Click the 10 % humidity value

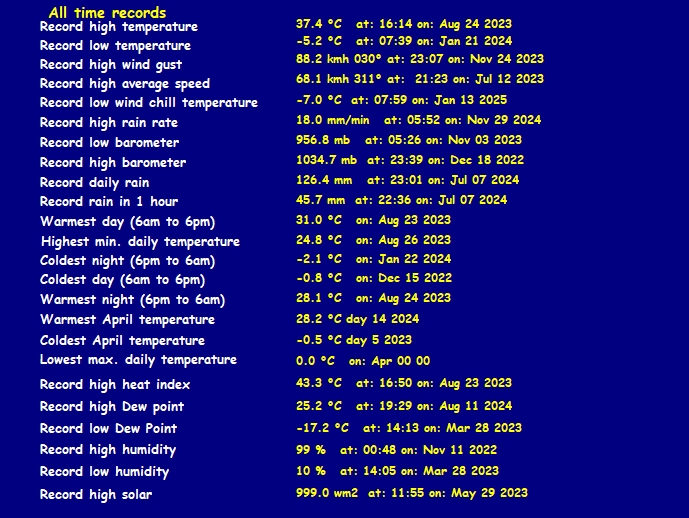coord(397,471)
